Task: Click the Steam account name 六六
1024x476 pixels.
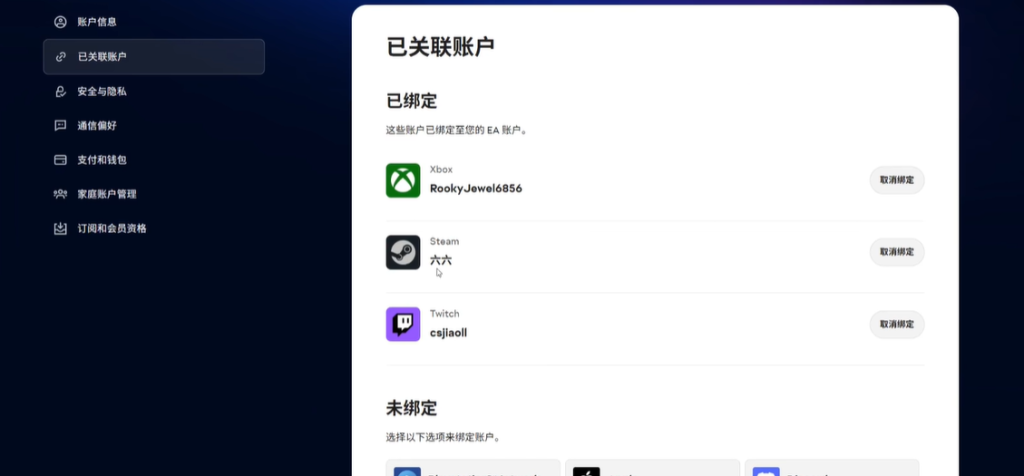Action: (441, 260)
